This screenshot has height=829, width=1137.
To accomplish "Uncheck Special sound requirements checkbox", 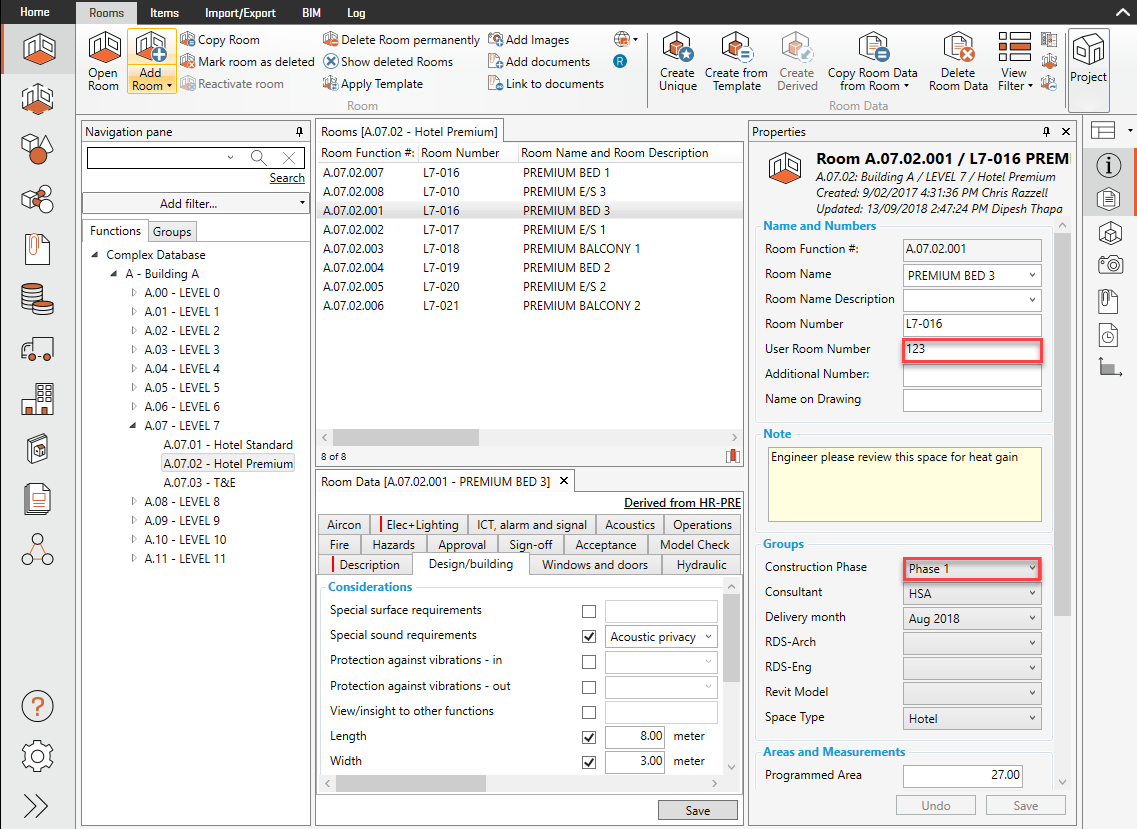I will pyautogui.click(x=589, y=636).
